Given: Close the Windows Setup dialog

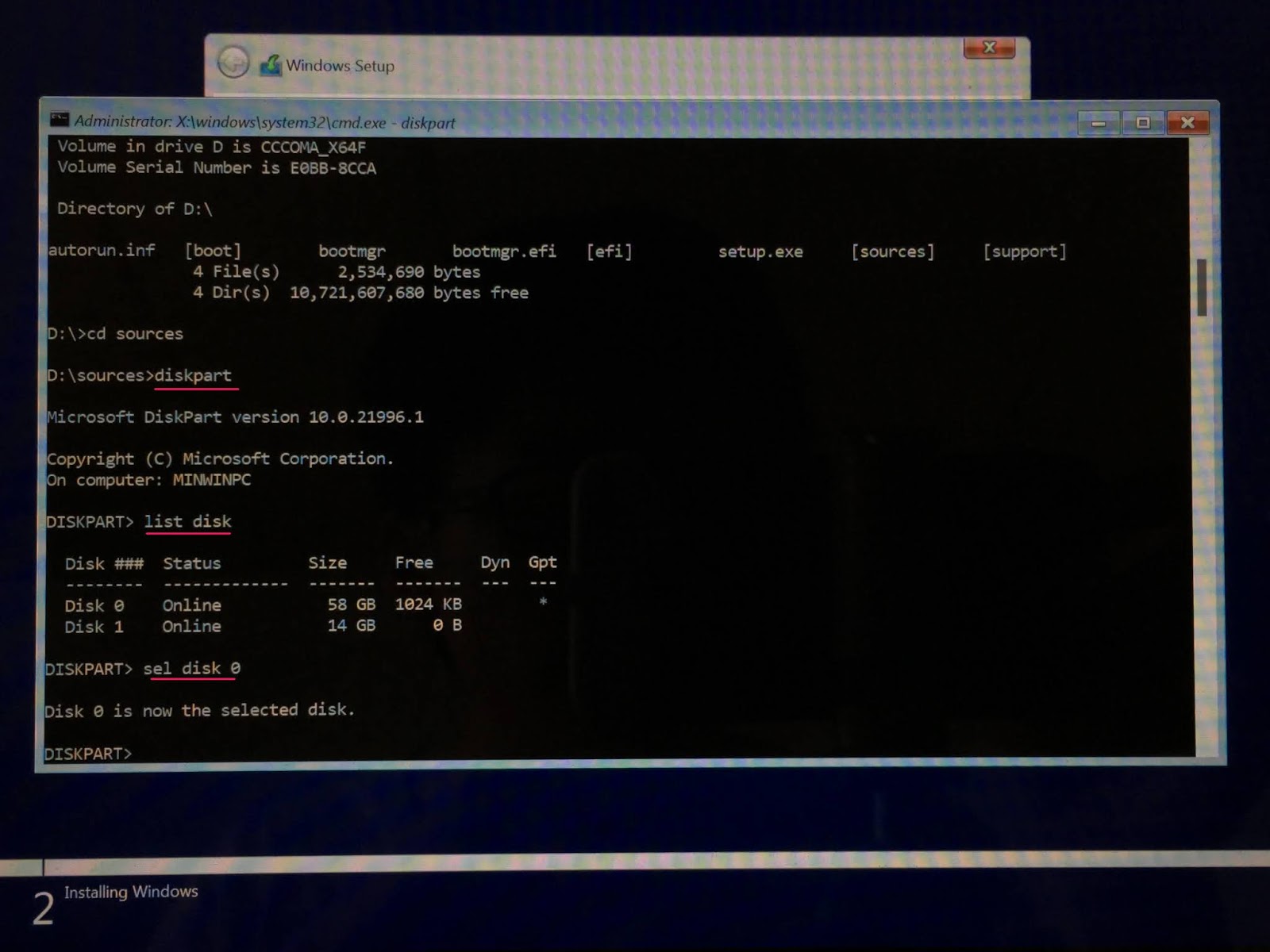Looking at the screenshot, I should [x=989, y=48].
